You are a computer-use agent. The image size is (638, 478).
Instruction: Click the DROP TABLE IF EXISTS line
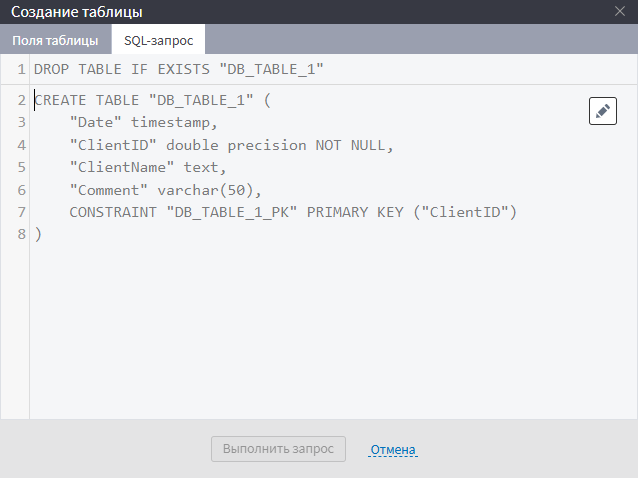click(179, 70)
